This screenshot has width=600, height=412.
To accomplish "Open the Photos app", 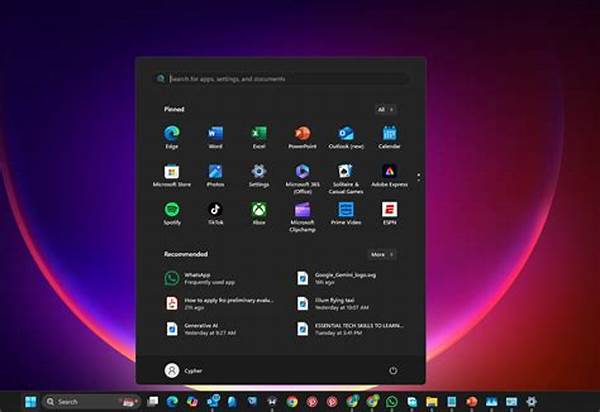I will coord(215,175).
